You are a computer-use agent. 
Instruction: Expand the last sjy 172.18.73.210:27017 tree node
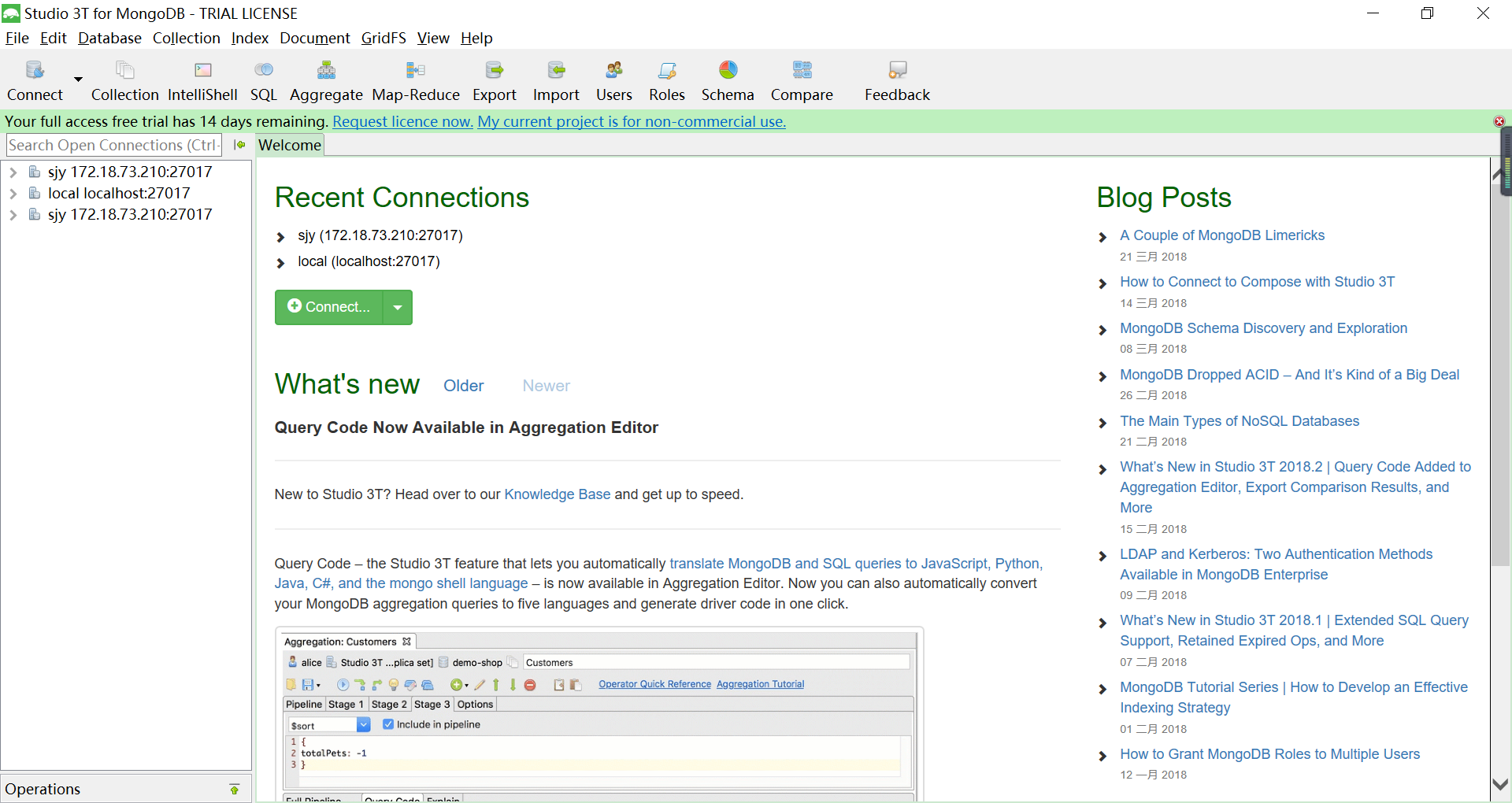13,214
